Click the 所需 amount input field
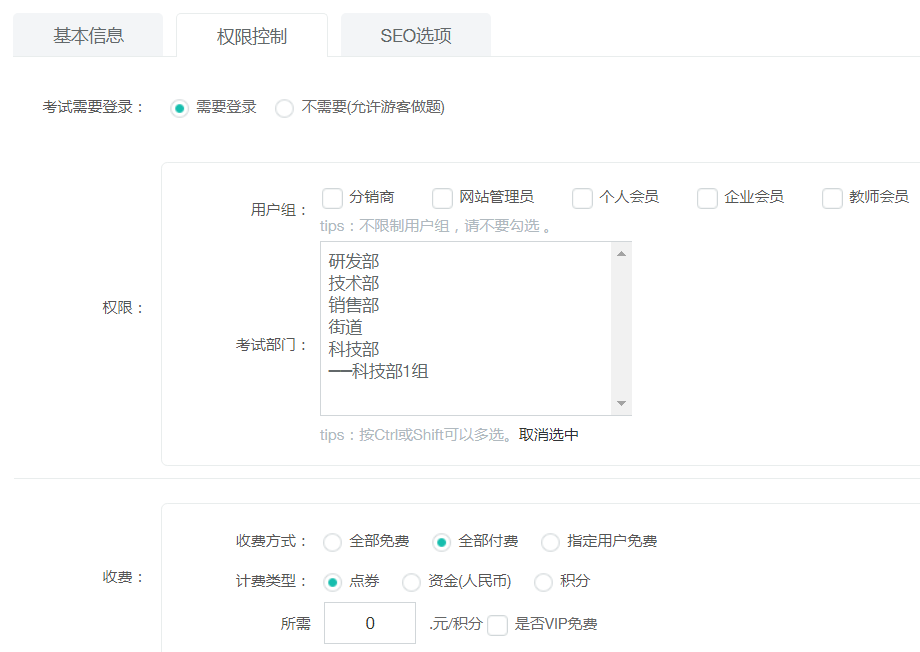 369,623
